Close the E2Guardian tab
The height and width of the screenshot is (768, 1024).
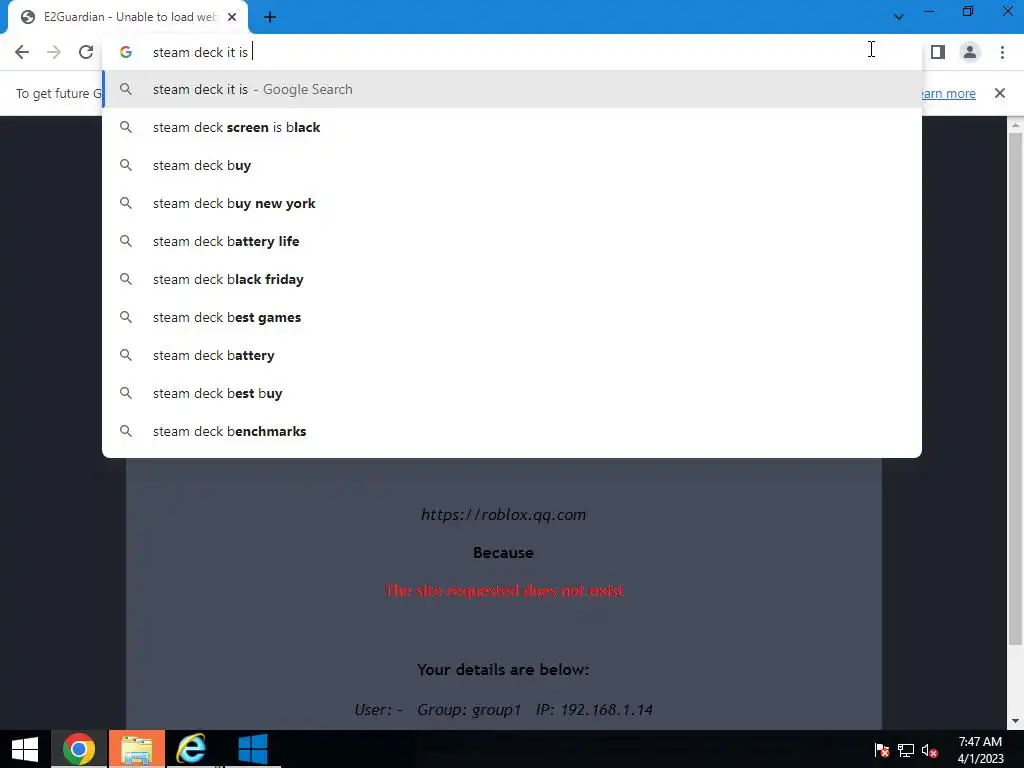pyautogui.click(x=232, y=17)
